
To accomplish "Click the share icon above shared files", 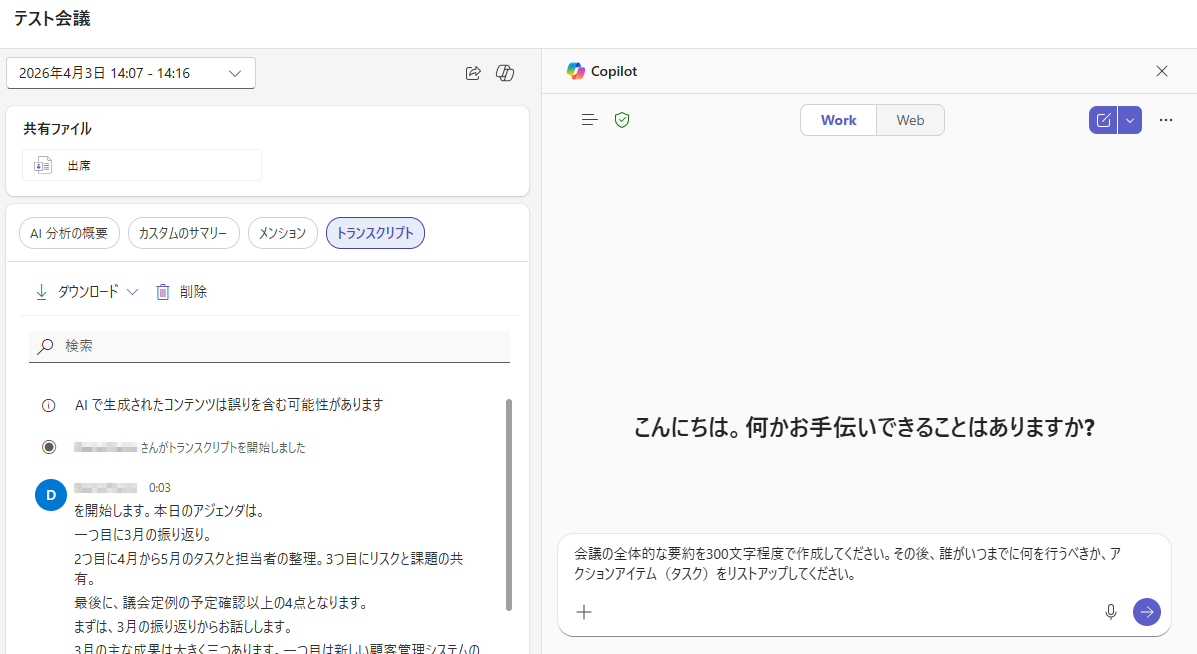I will click(x=473, y=73).
